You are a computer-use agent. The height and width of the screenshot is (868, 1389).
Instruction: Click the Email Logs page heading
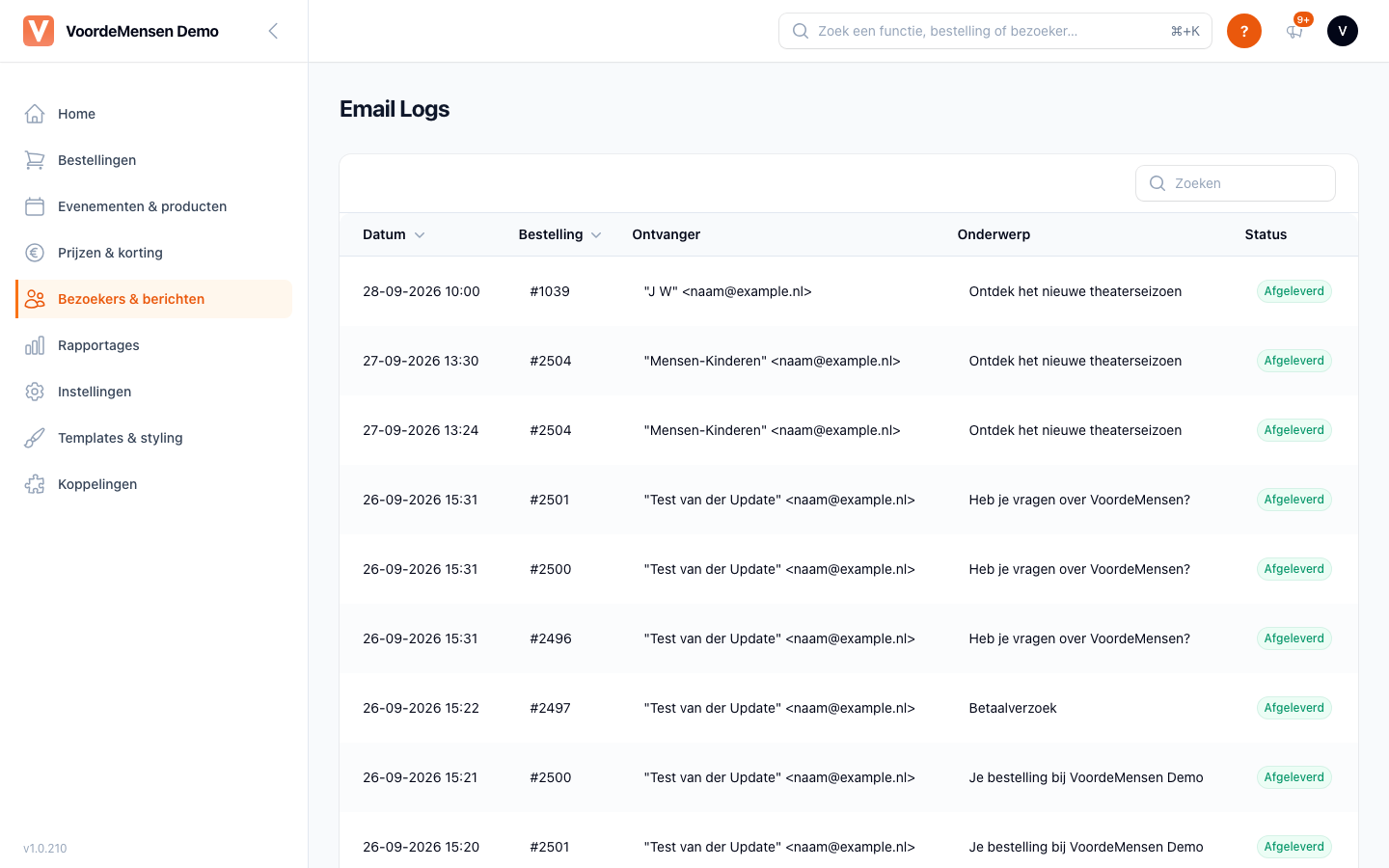tap(395, 109)
